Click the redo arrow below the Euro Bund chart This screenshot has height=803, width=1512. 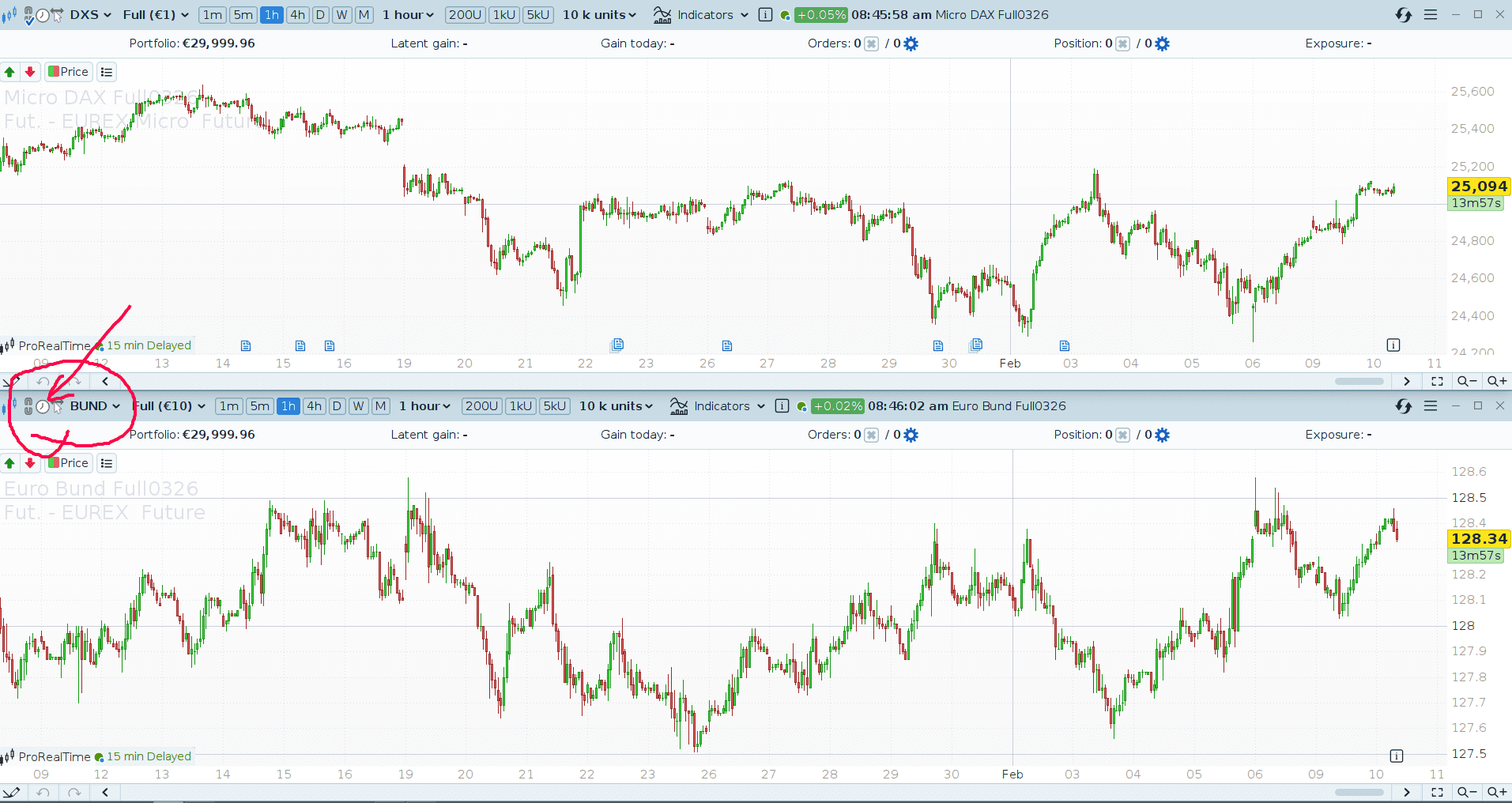[74, 792]
